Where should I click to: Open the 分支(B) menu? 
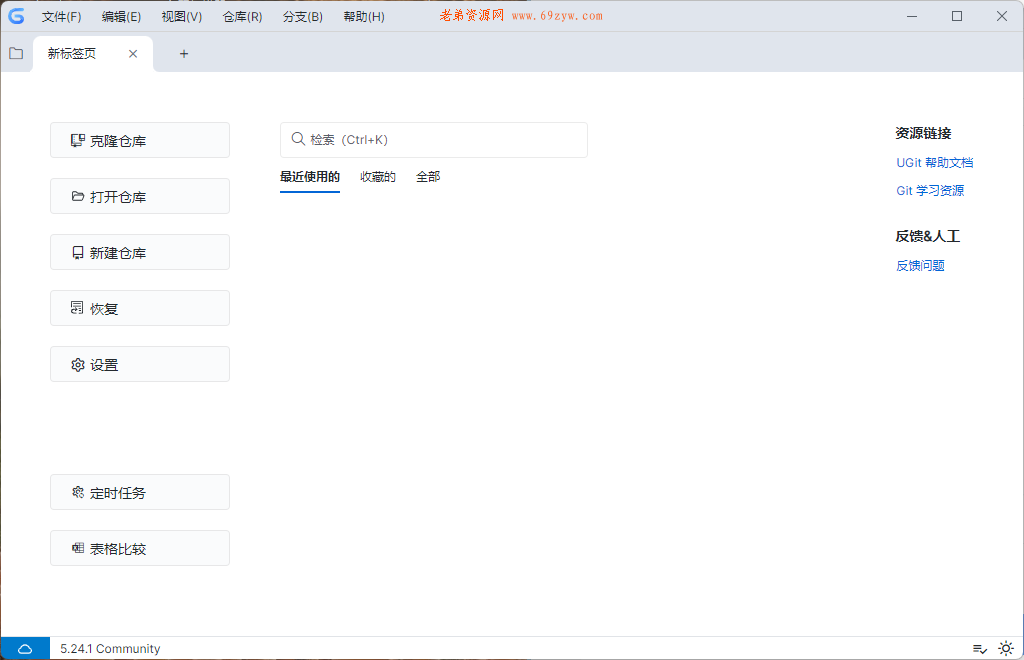coord(302,16)
